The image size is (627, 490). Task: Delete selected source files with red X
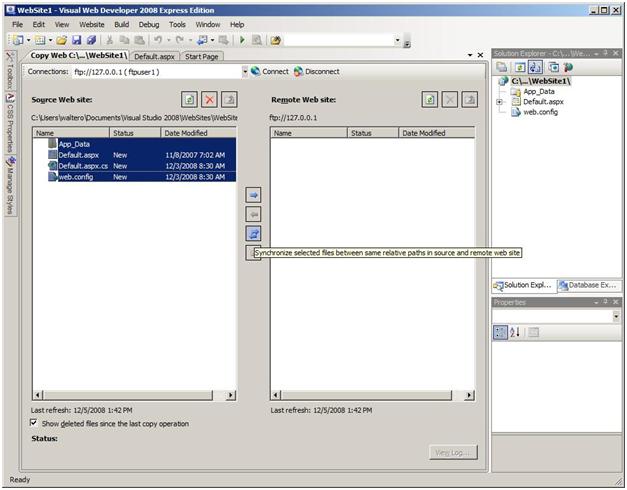[x=209, y=100]
